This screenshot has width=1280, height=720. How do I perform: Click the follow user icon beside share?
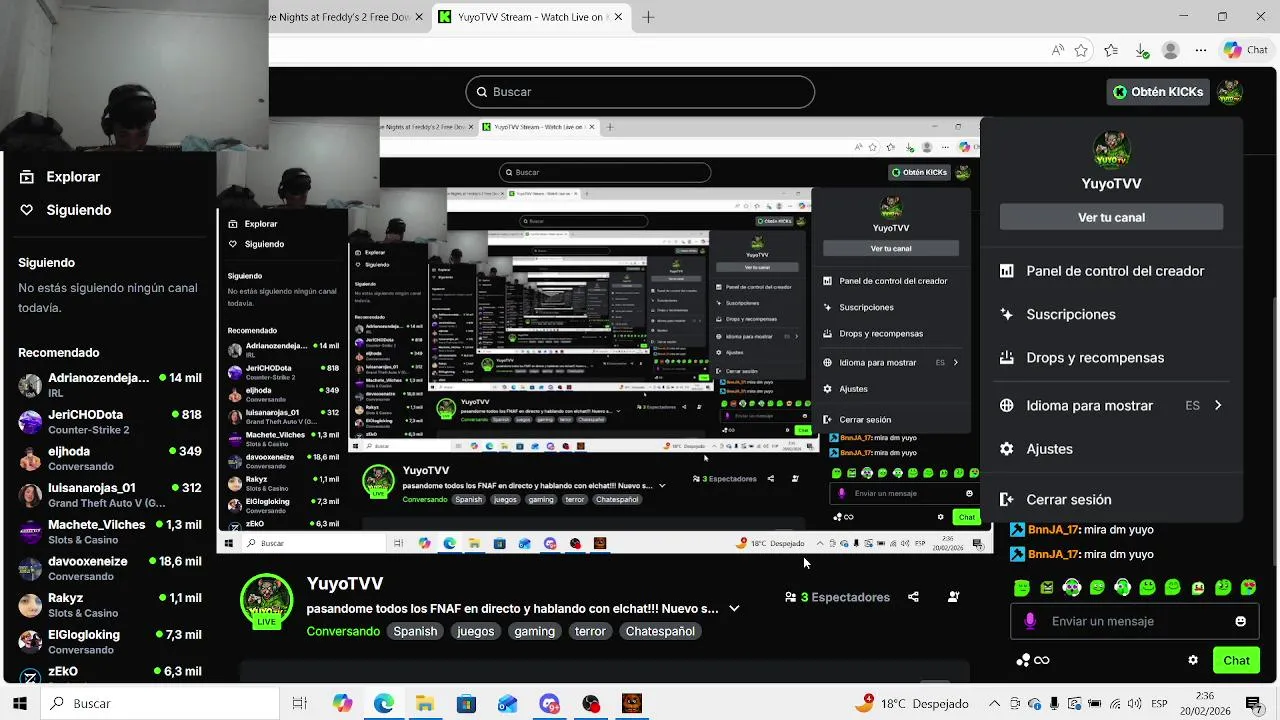click(953, 597)
